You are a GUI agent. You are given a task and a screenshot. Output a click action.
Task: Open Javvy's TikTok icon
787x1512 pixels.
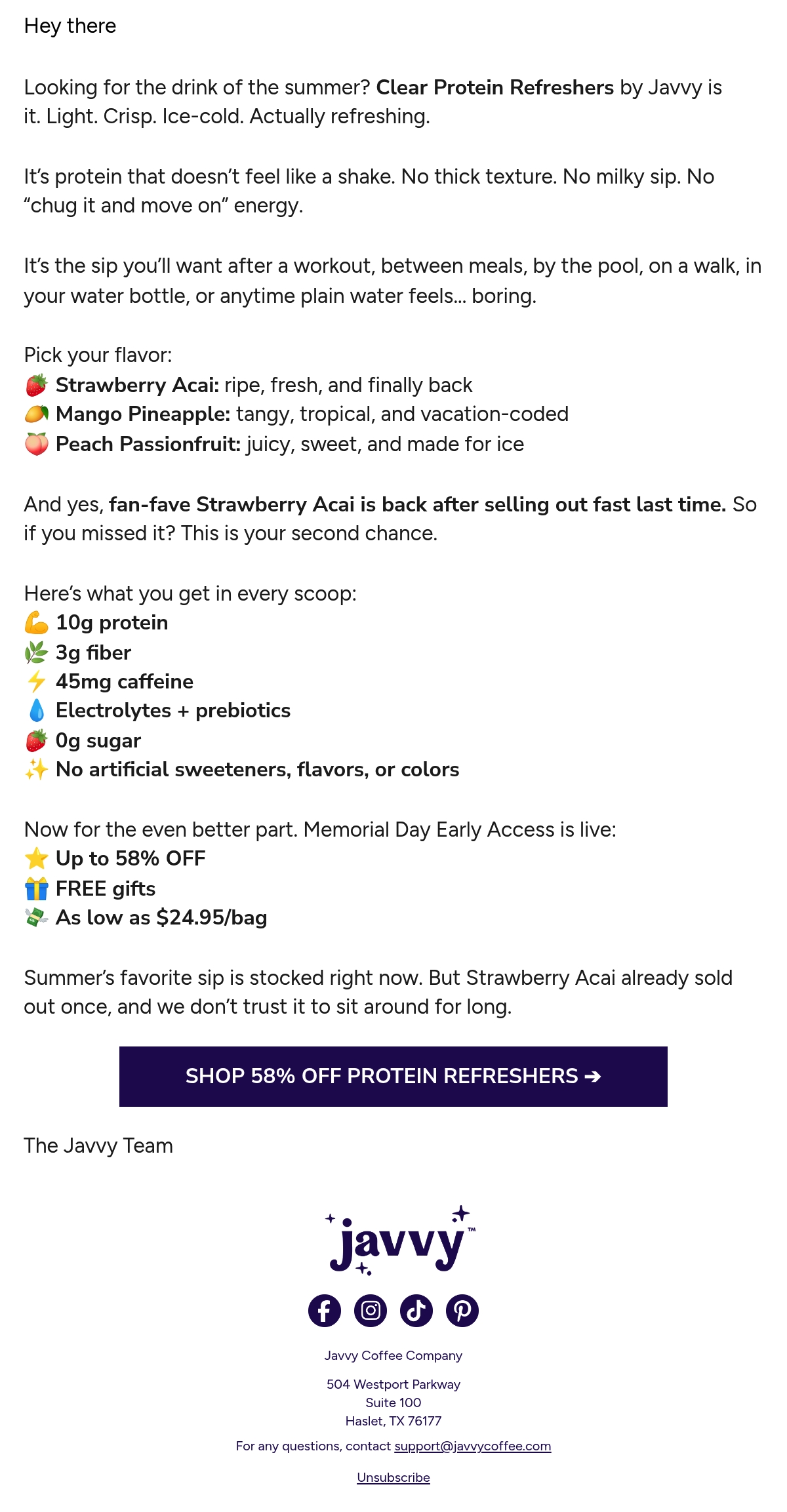pyautogui.click(x=416, y=1311)
